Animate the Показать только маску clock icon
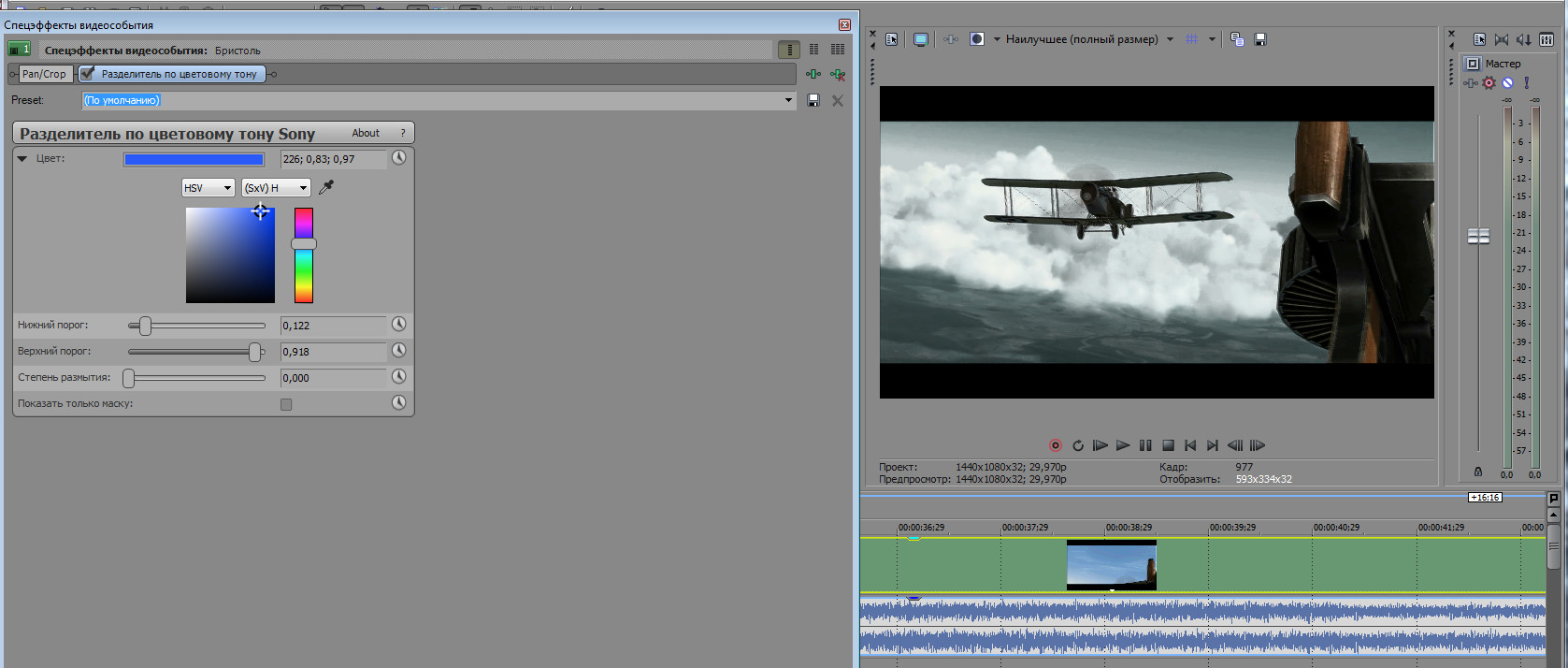 (399, 402)
